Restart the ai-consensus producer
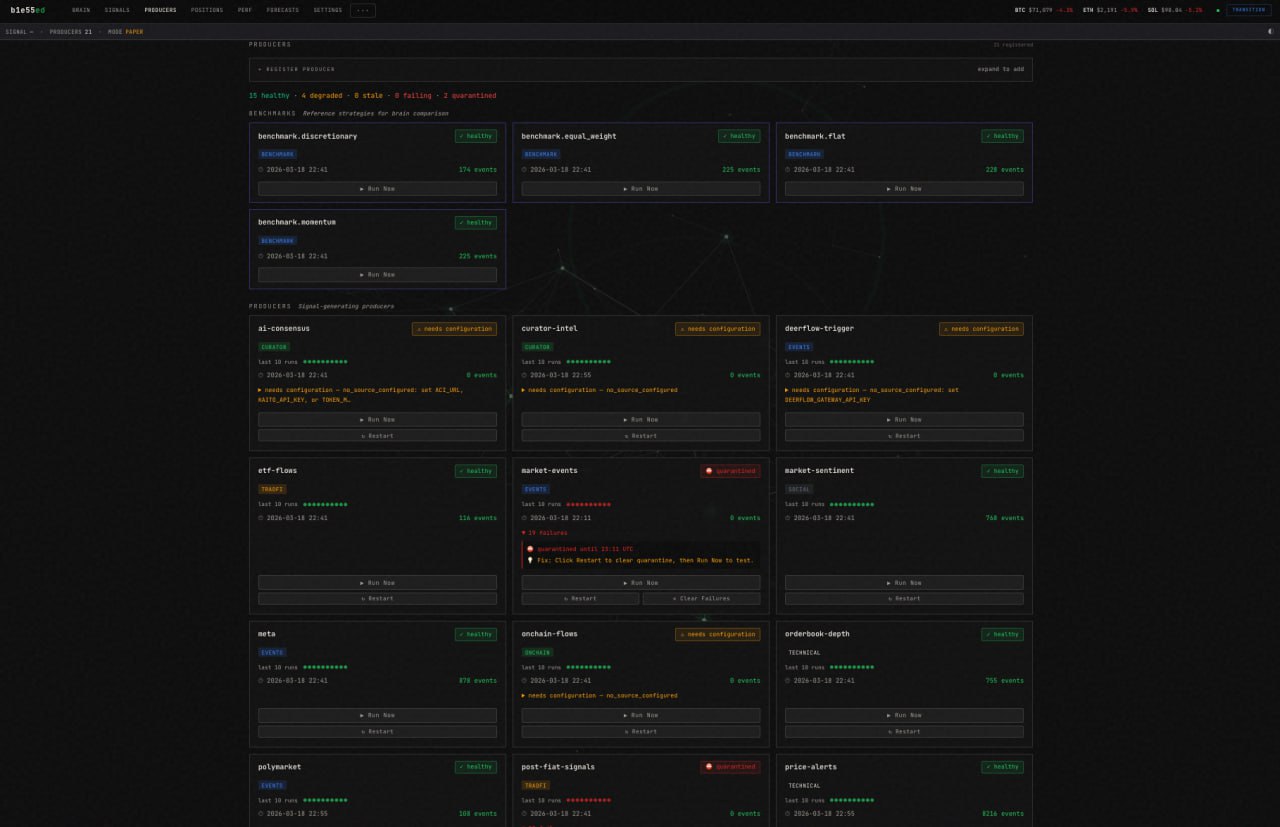The width and height of the screenshot is (1280, 827). click(377, 435)
